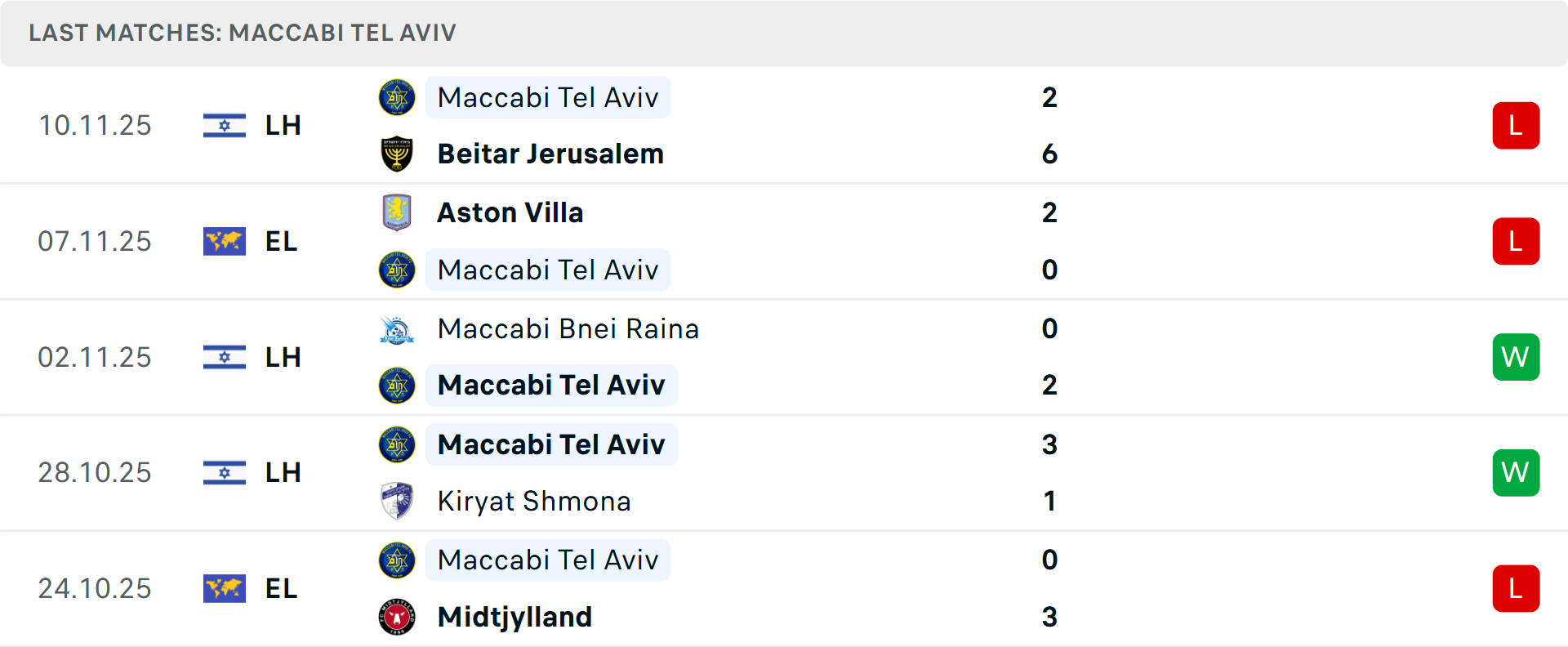Click the Maccabi Bnei Raina club logo
This screenshot has height=647, width=1568.
(x=397, y=328)
